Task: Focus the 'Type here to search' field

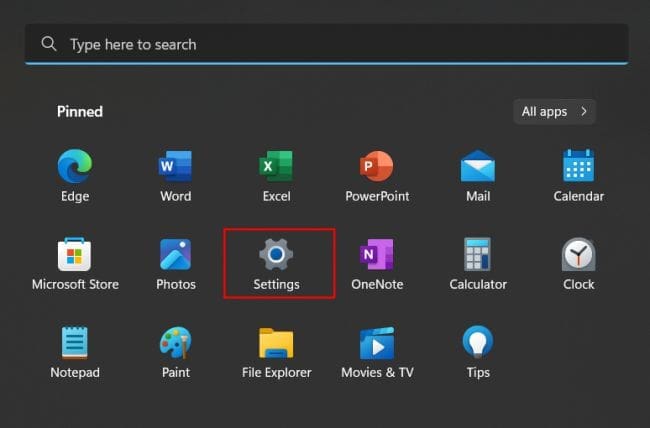Action: coord(327,44)
